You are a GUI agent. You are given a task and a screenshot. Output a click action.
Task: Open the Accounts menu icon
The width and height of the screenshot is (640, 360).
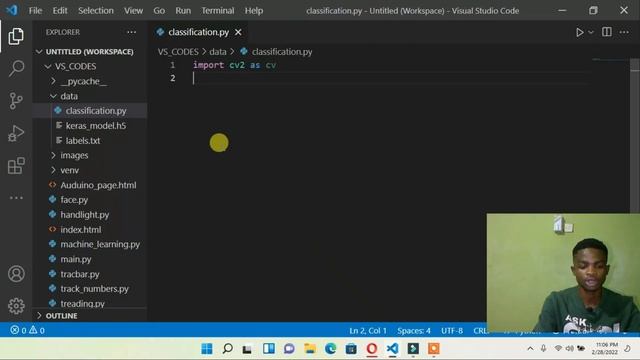coord(16,274)
